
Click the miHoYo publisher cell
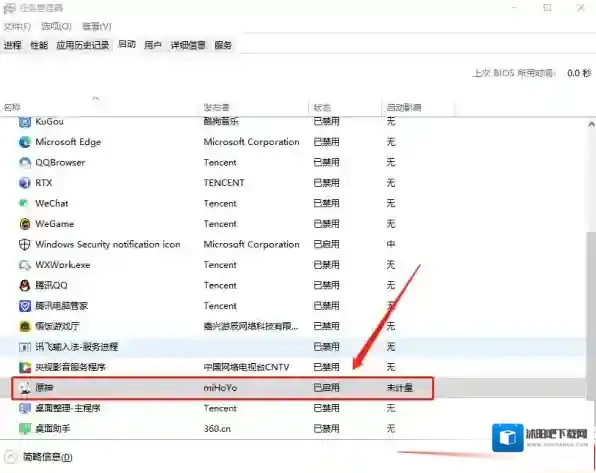click(220, 388)
